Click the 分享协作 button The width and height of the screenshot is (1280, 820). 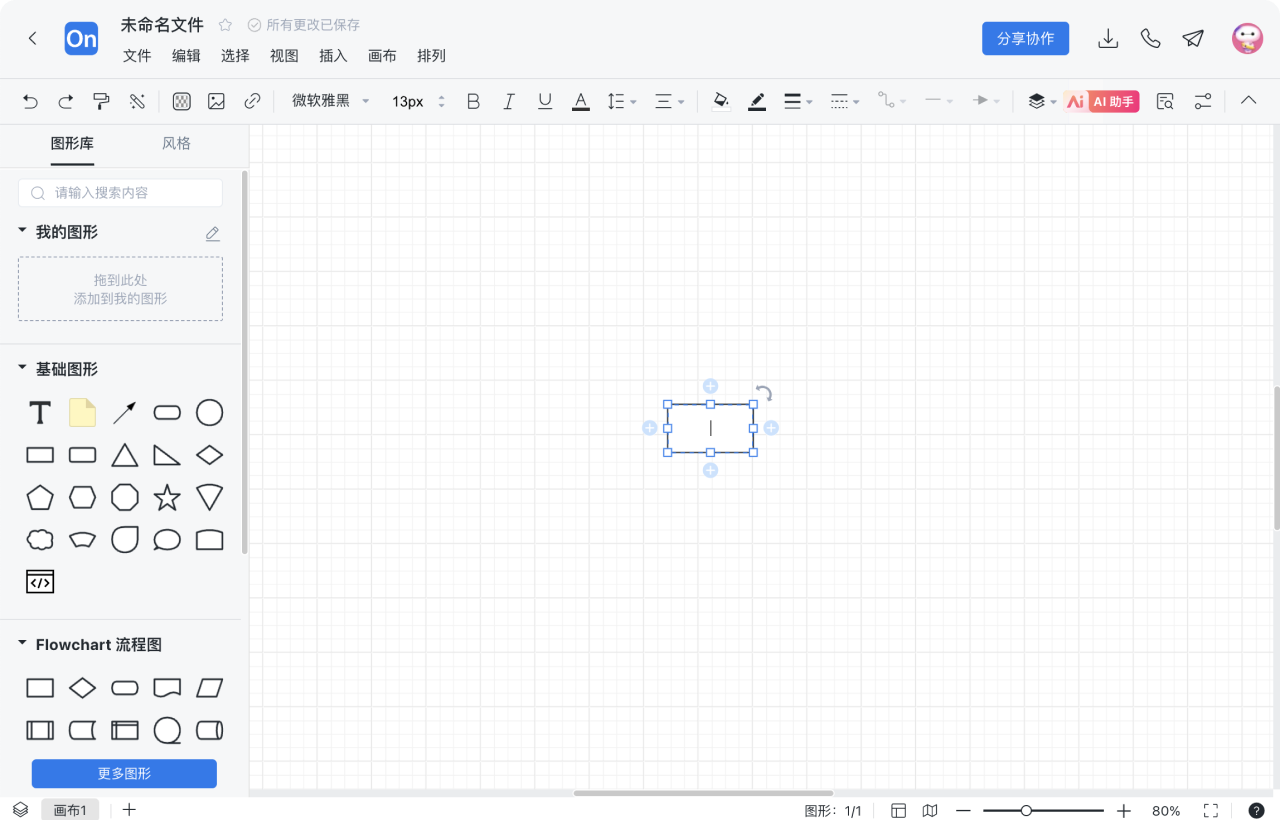tap(1025, 38)
